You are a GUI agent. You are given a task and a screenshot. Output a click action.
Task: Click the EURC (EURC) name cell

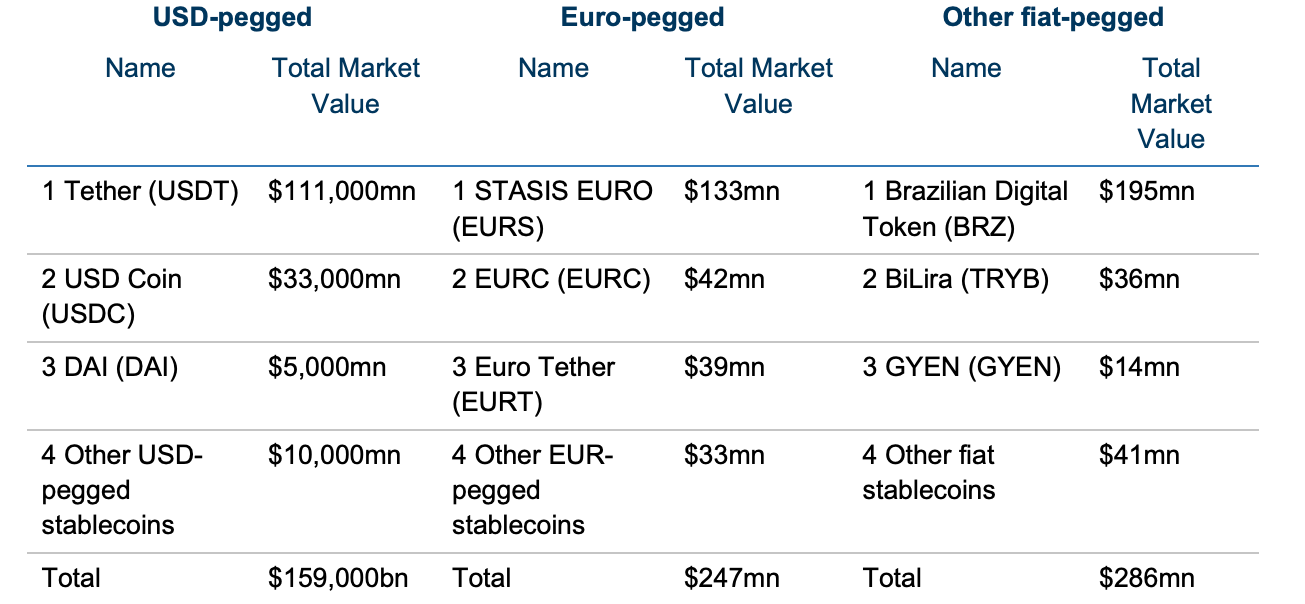(x=551, y=279)
